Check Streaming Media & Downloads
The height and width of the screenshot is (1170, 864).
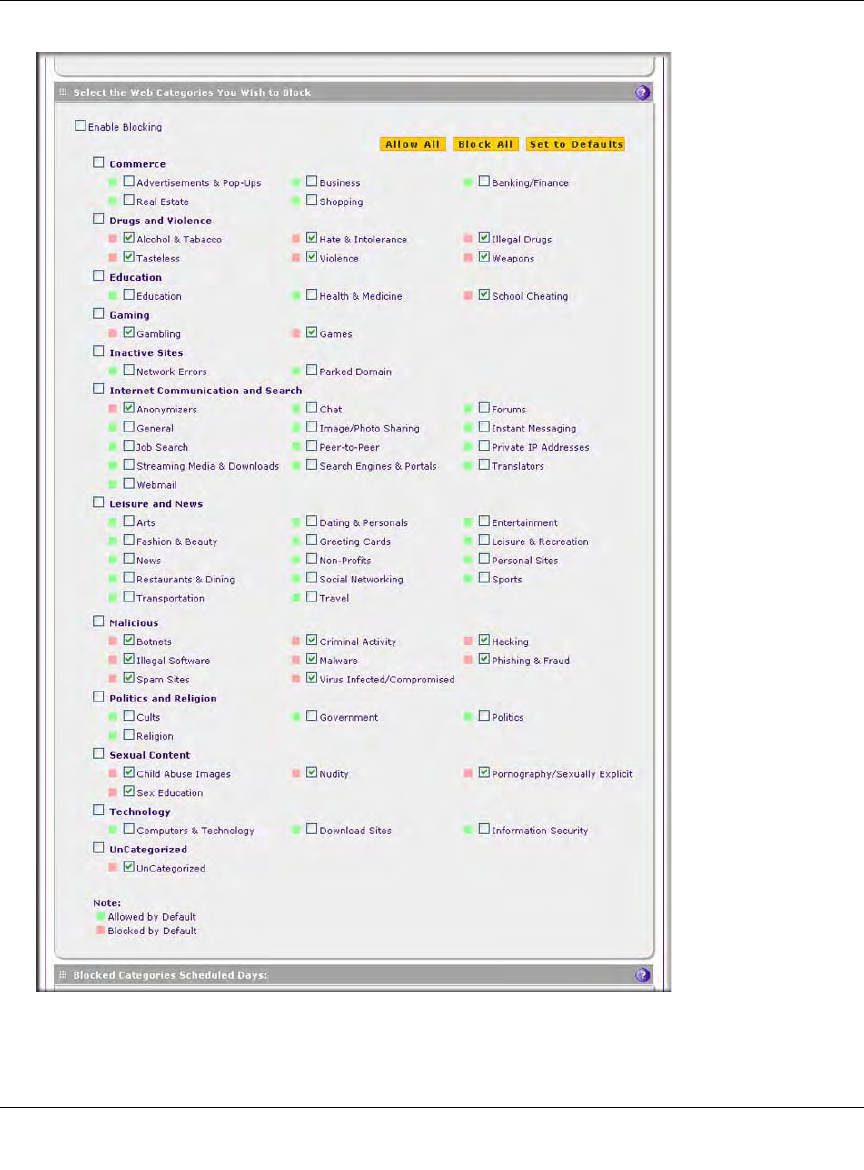[x=129, y=464]
